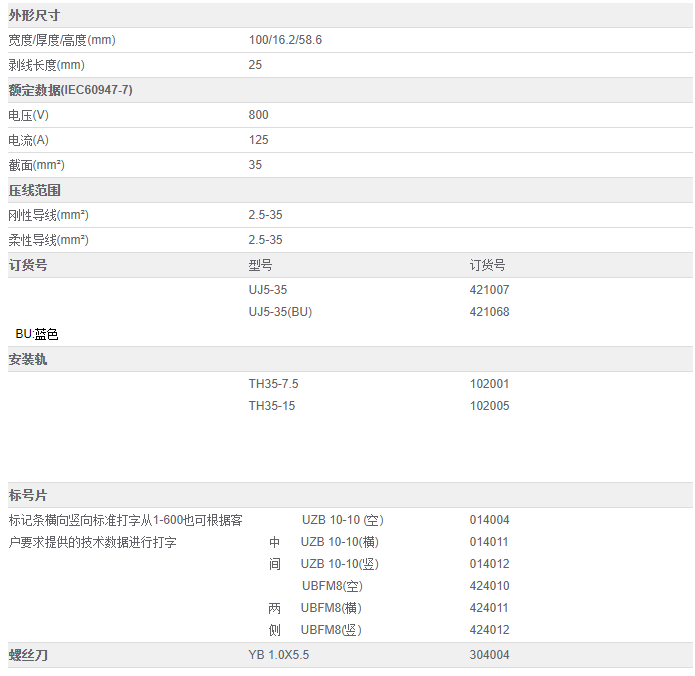Click the 标号片 section header
This screenshot has width=695, height=676.
pos(28,495)
